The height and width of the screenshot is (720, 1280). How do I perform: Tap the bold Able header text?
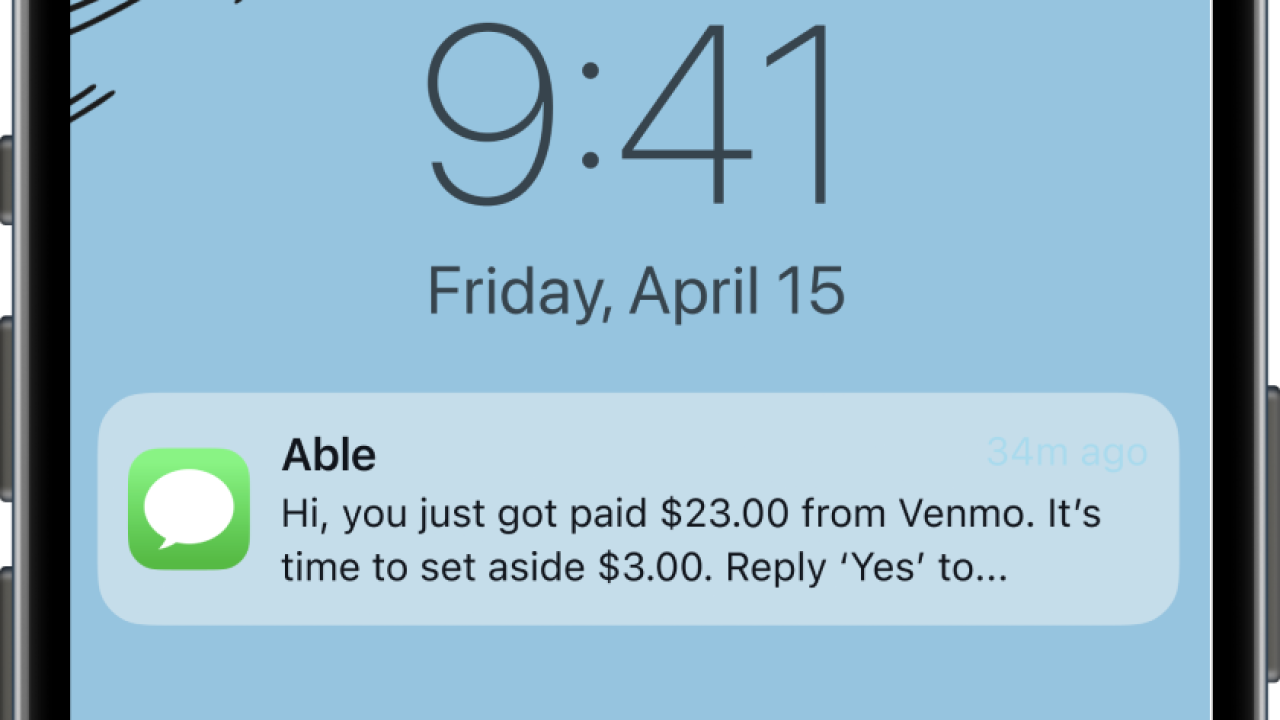pos(329,455)
